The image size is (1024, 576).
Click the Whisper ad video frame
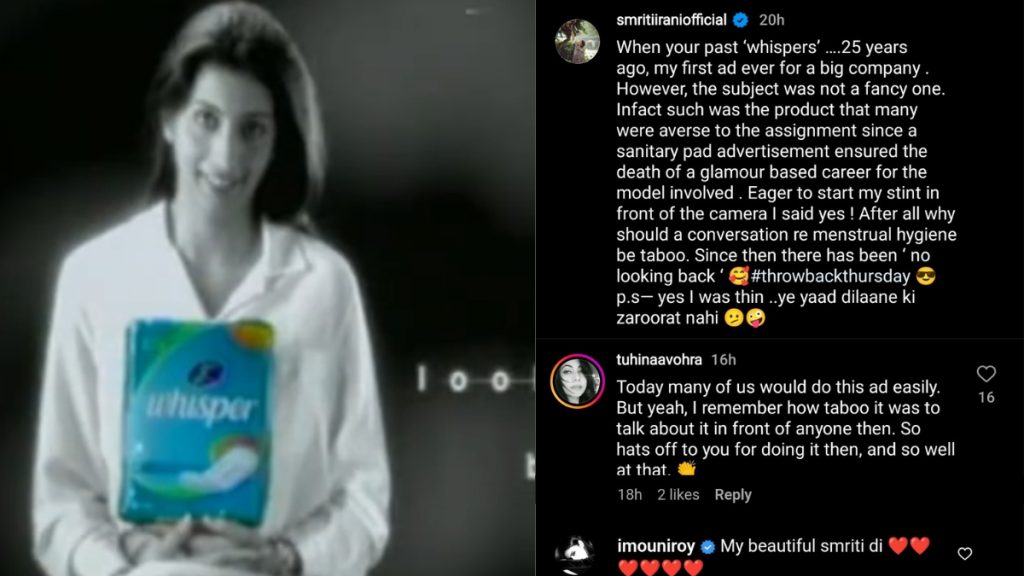coord(268,288)
